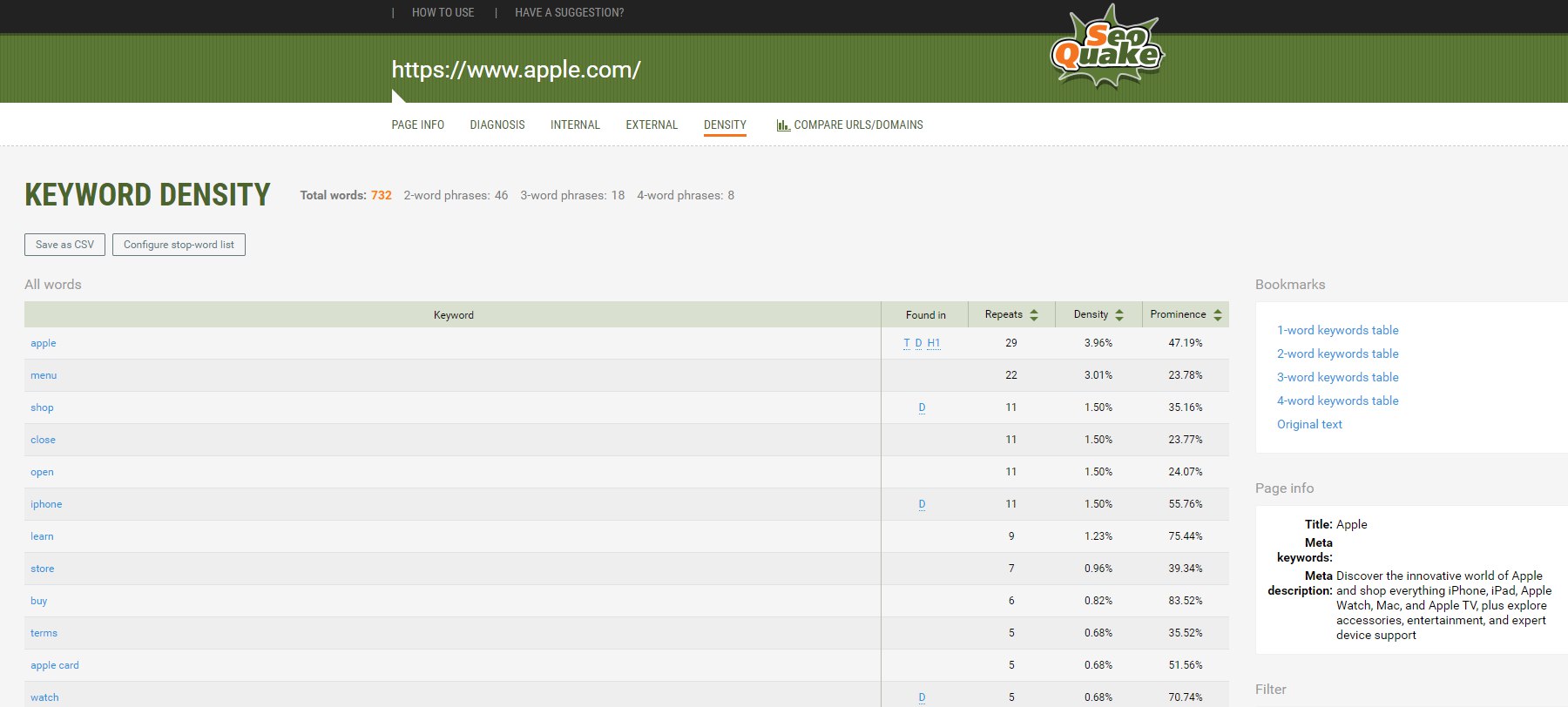Screen dimensions: 1568x707
Task: Jump to 4-word keywords table
Action: pos(1338,401)
